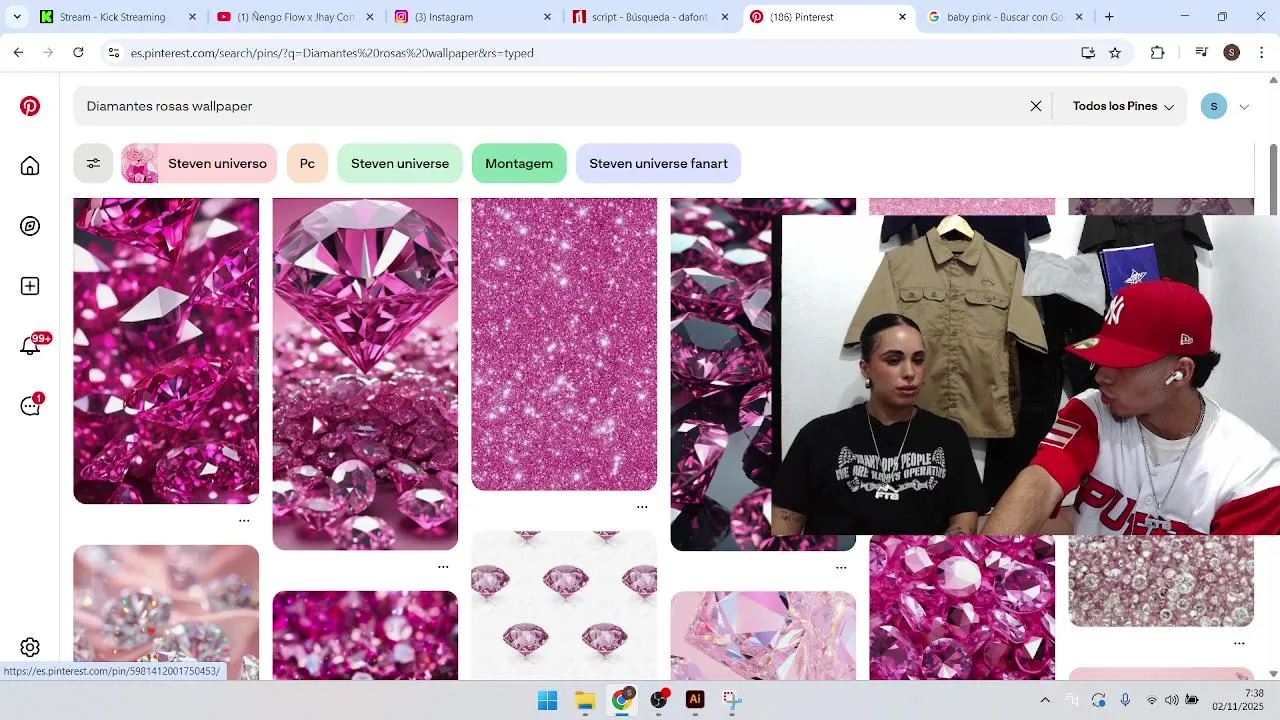Open more options under the glitter pin

coord(642,507)
